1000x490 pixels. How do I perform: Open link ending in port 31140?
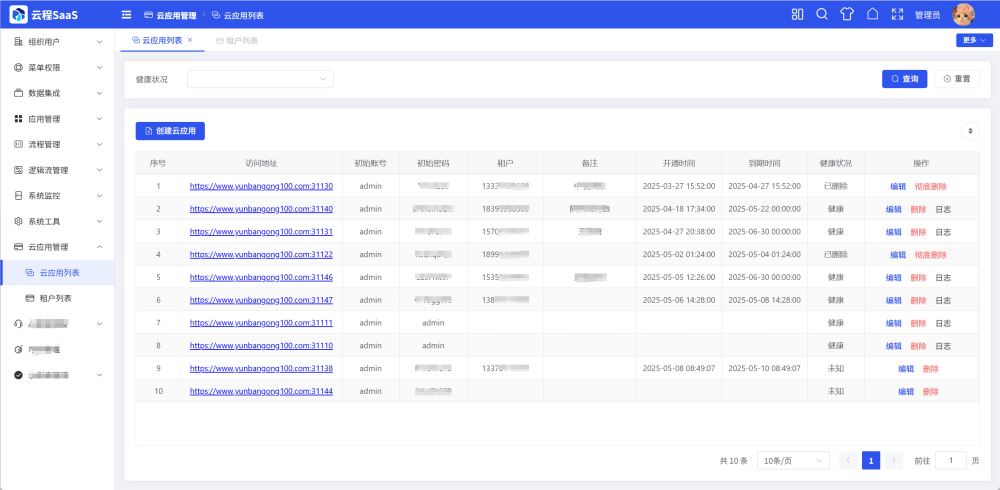(261, 209)
